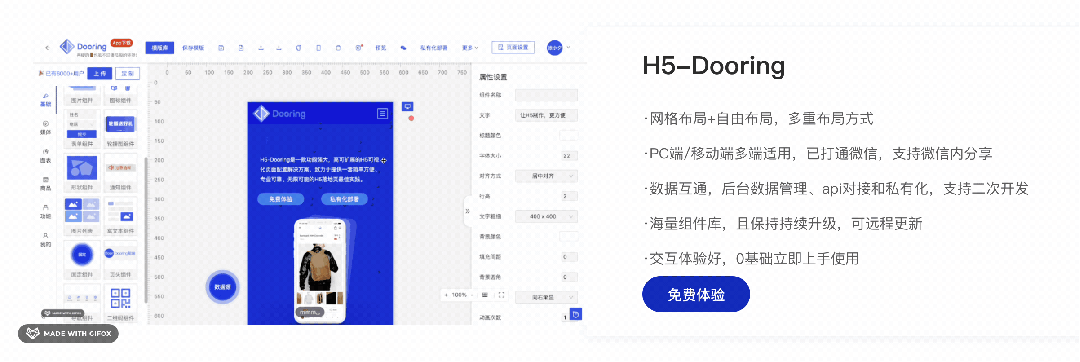Open the 标题颜色 color swatch
The image size is (1080, 362).
point(569,136)
